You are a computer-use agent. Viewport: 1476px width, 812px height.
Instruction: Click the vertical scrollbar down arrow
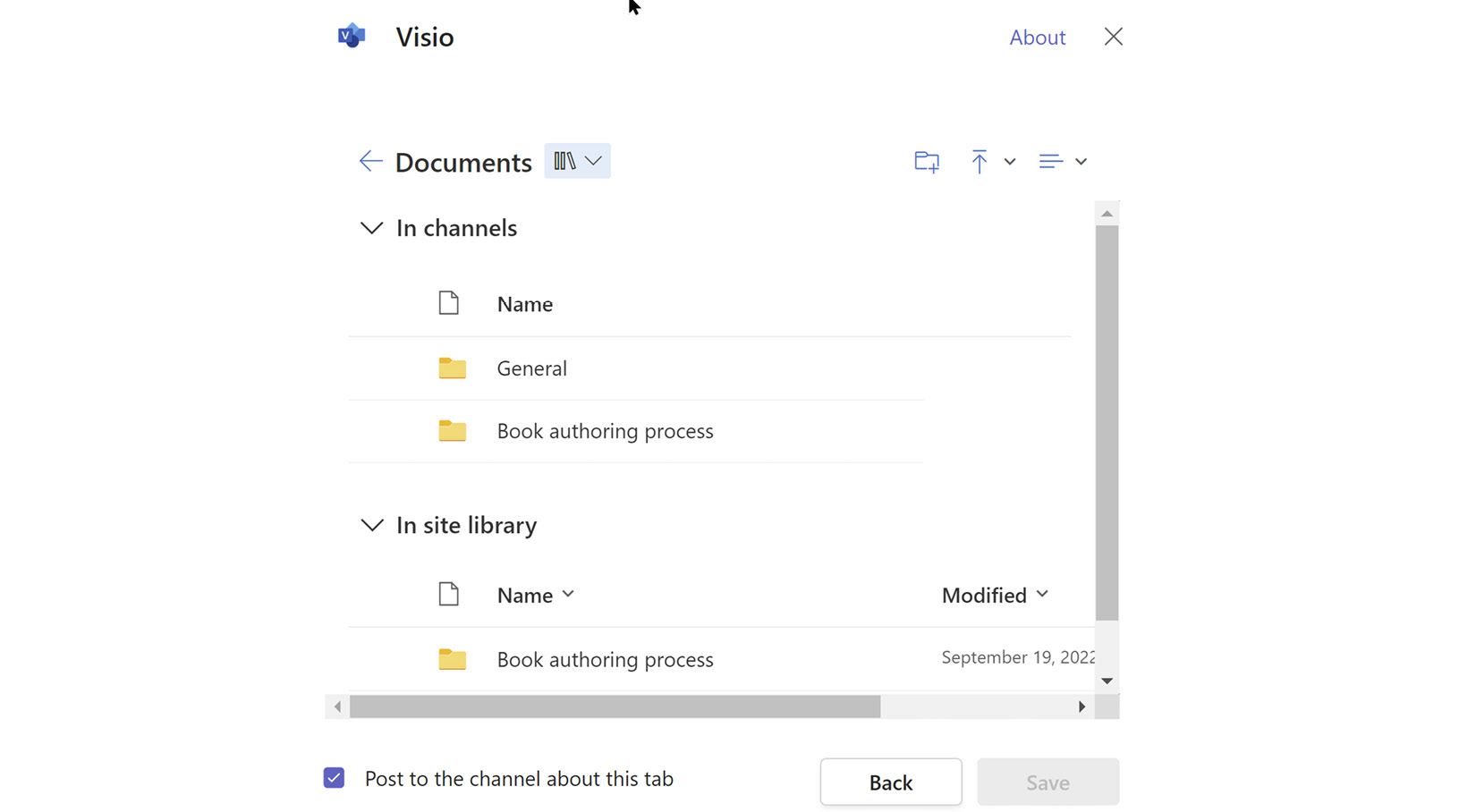(1107, 681)
